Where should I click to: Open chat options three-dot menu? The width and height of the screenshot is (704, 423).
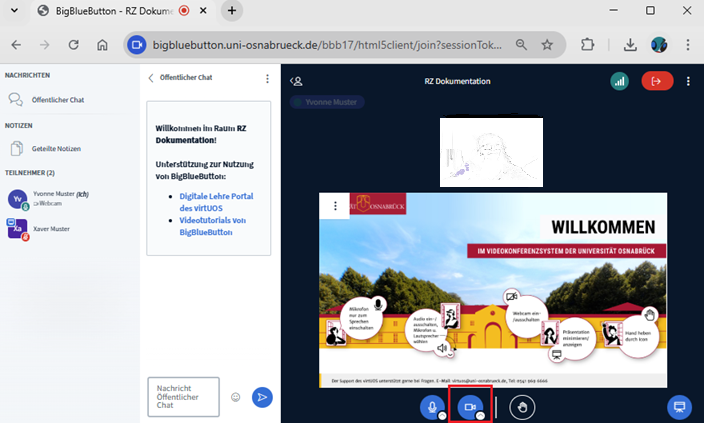pyautogui.click(x=267, y=79)
